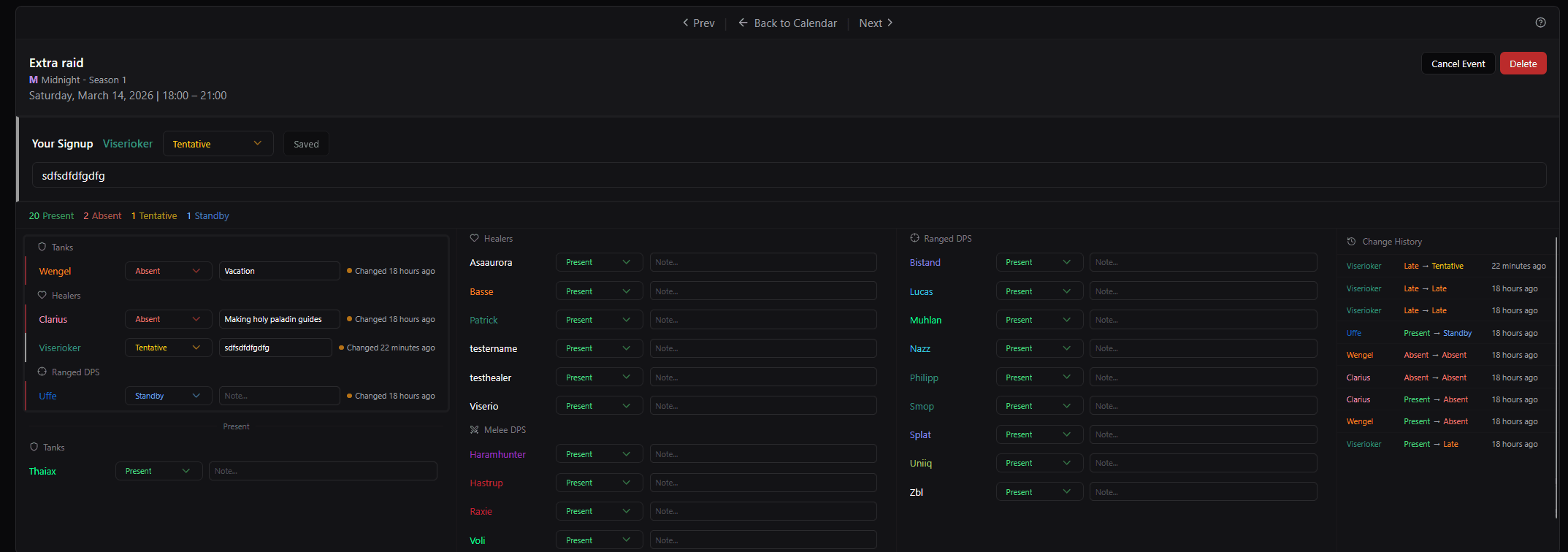1568x552 pixels.
Task: Open Uffe's Standby status dropdown
Action: [x=168, y=396]
